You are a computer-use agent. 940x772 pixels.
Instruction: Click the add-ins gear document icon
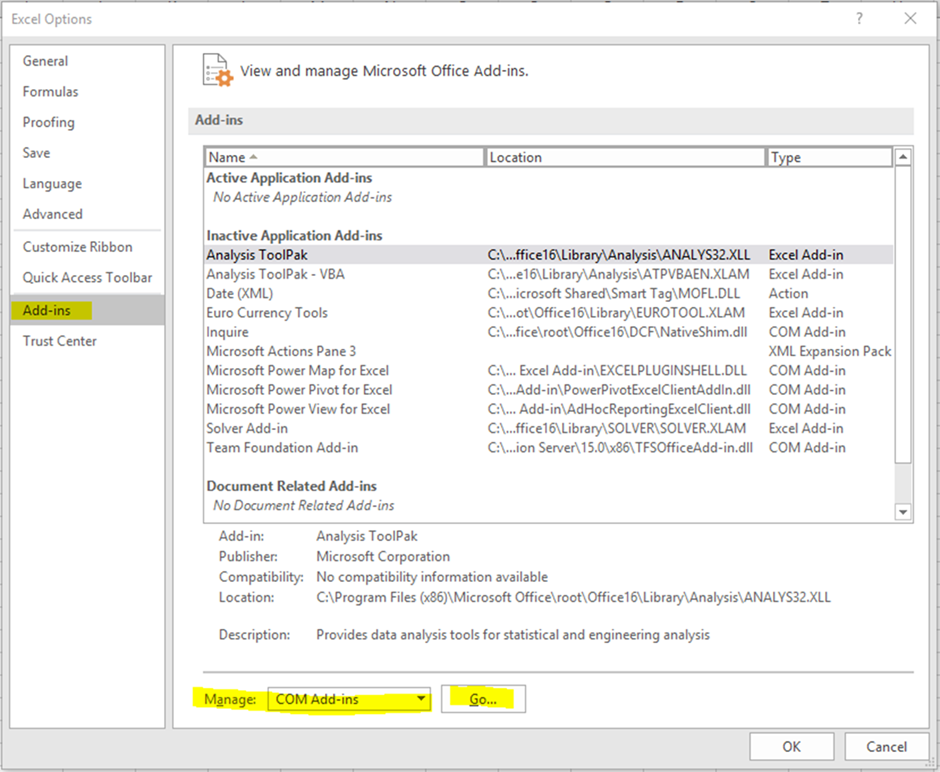(x=217, y=70)
